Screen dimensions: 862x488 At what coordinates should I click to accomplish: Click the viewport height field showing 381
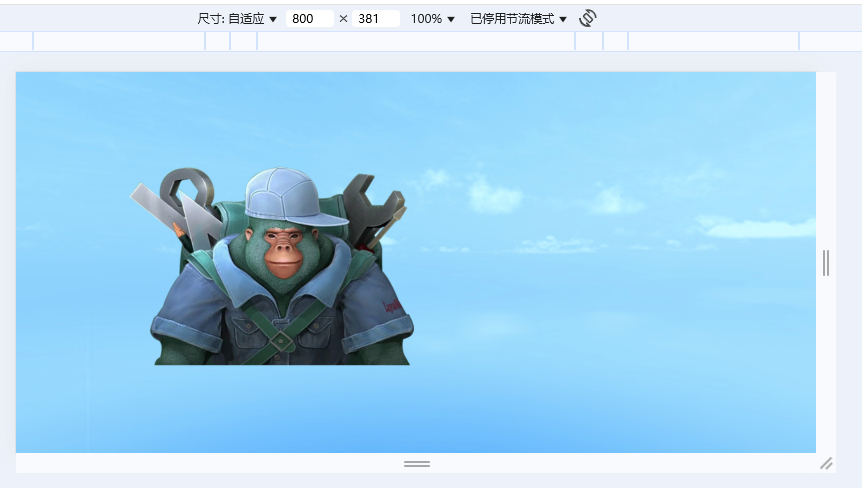click(x=375, y=19)
